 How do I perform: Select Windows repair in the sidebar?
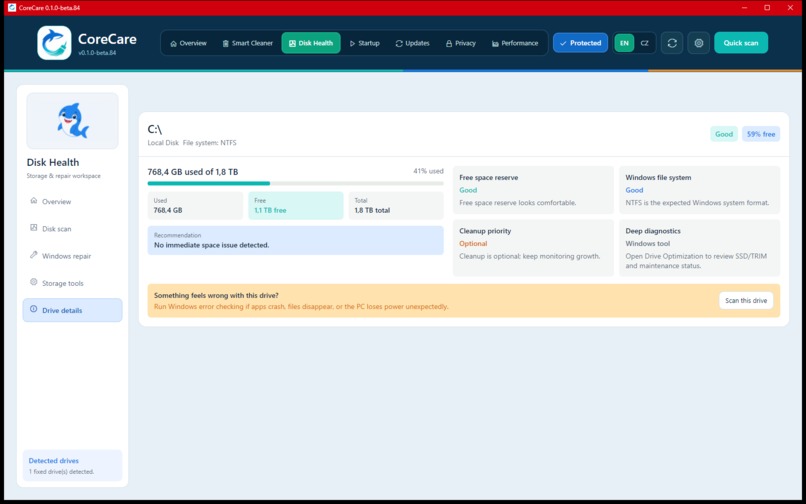pos(72,256)
